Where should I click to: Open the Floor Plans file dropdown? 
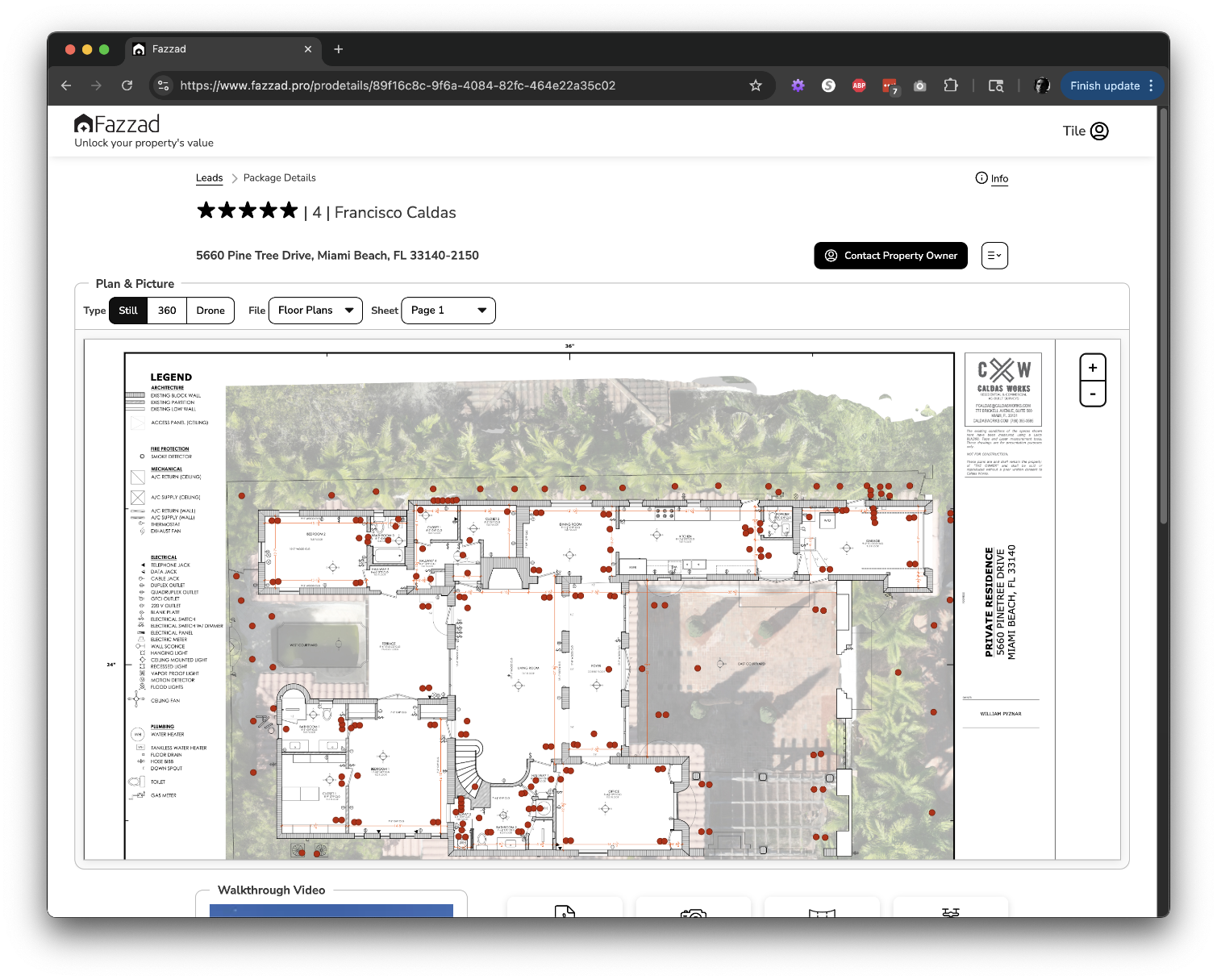click(315, 311)
